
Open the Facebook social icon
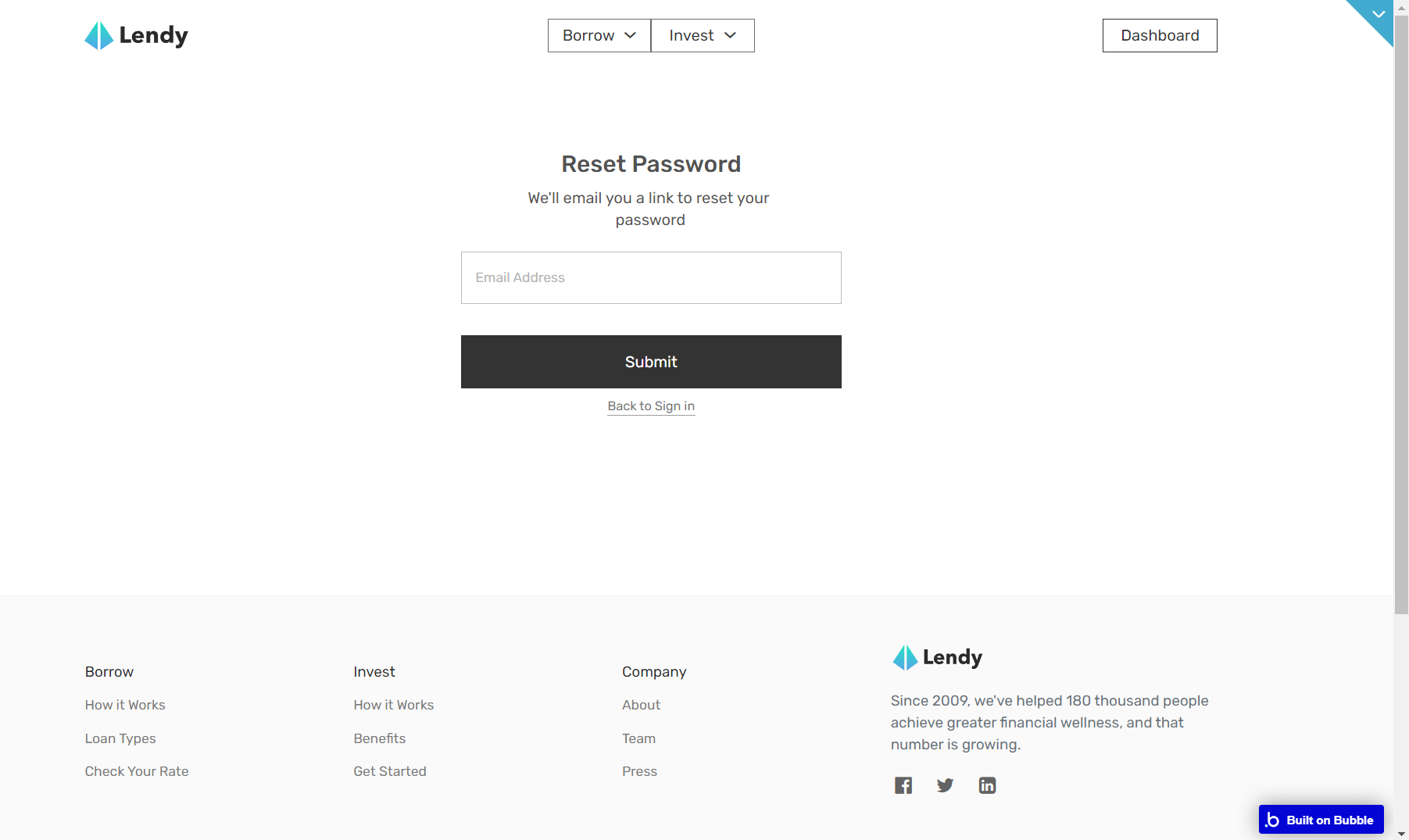tap(903, 785)
